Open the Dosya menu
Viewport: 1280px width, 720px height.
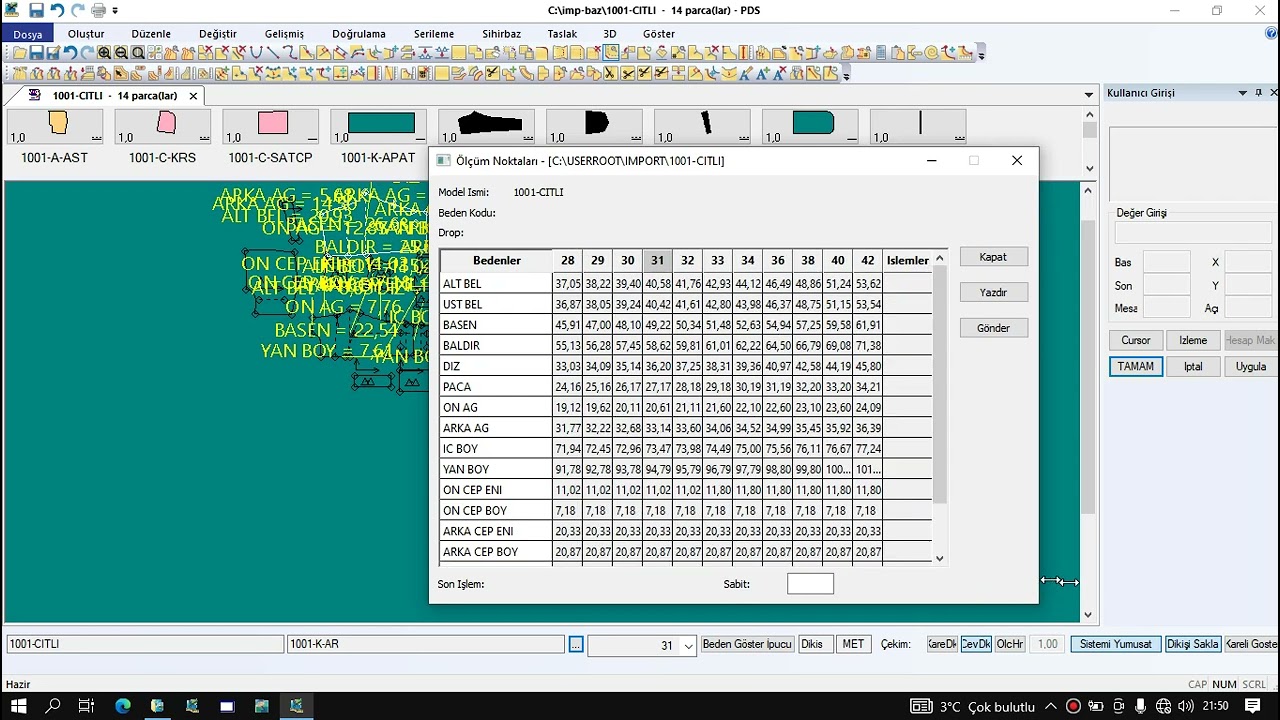[x=28, y=34]
